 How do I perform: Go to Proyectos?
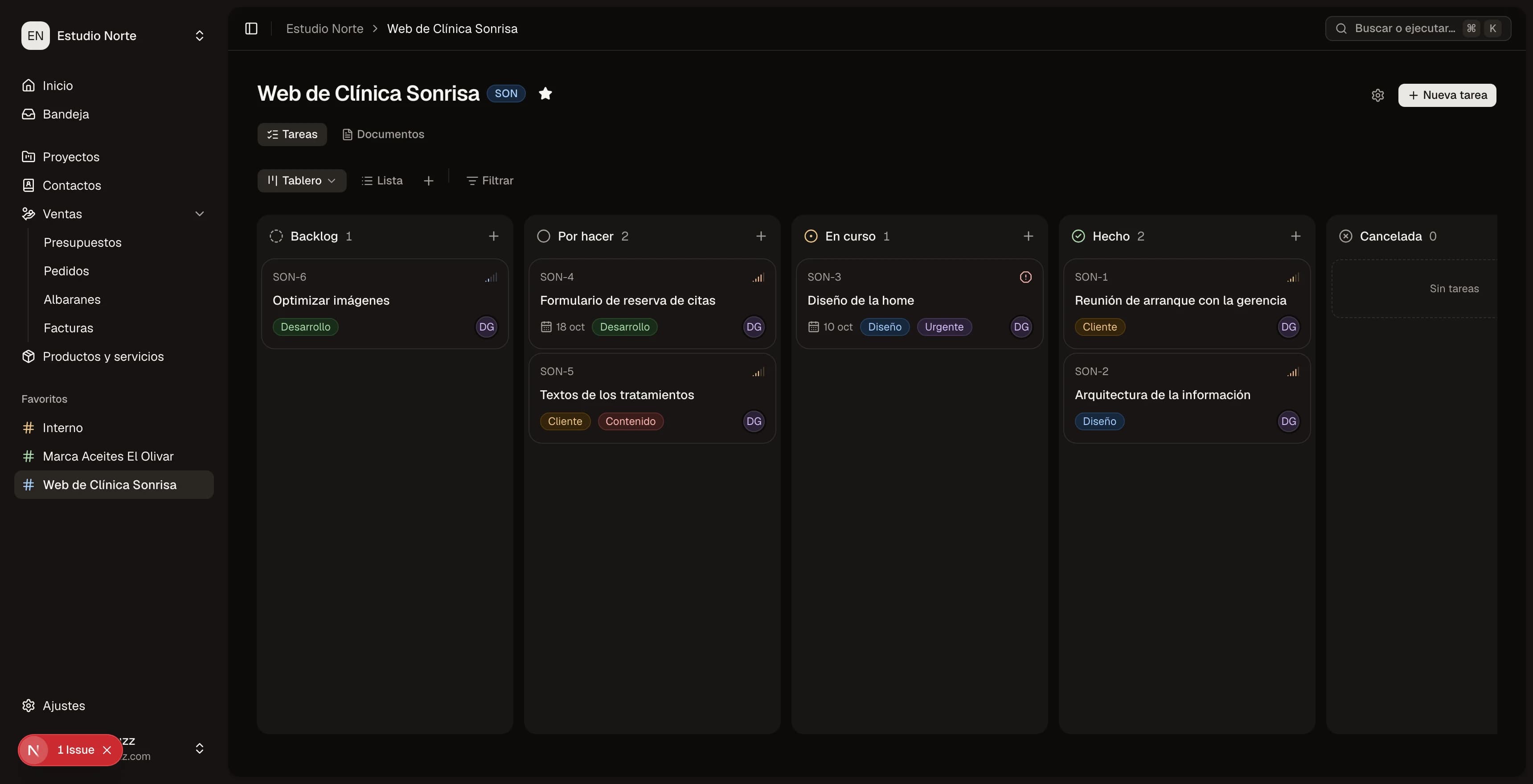pos(114,157)
